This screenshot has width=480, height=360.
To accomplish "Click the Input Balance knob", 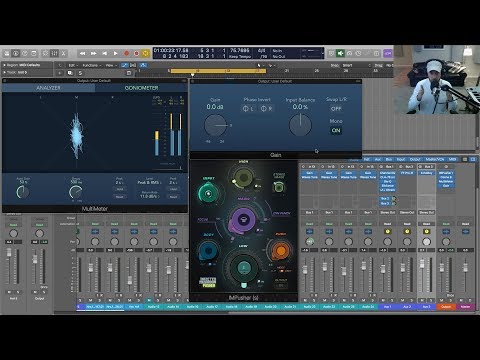I will [300, 125].
